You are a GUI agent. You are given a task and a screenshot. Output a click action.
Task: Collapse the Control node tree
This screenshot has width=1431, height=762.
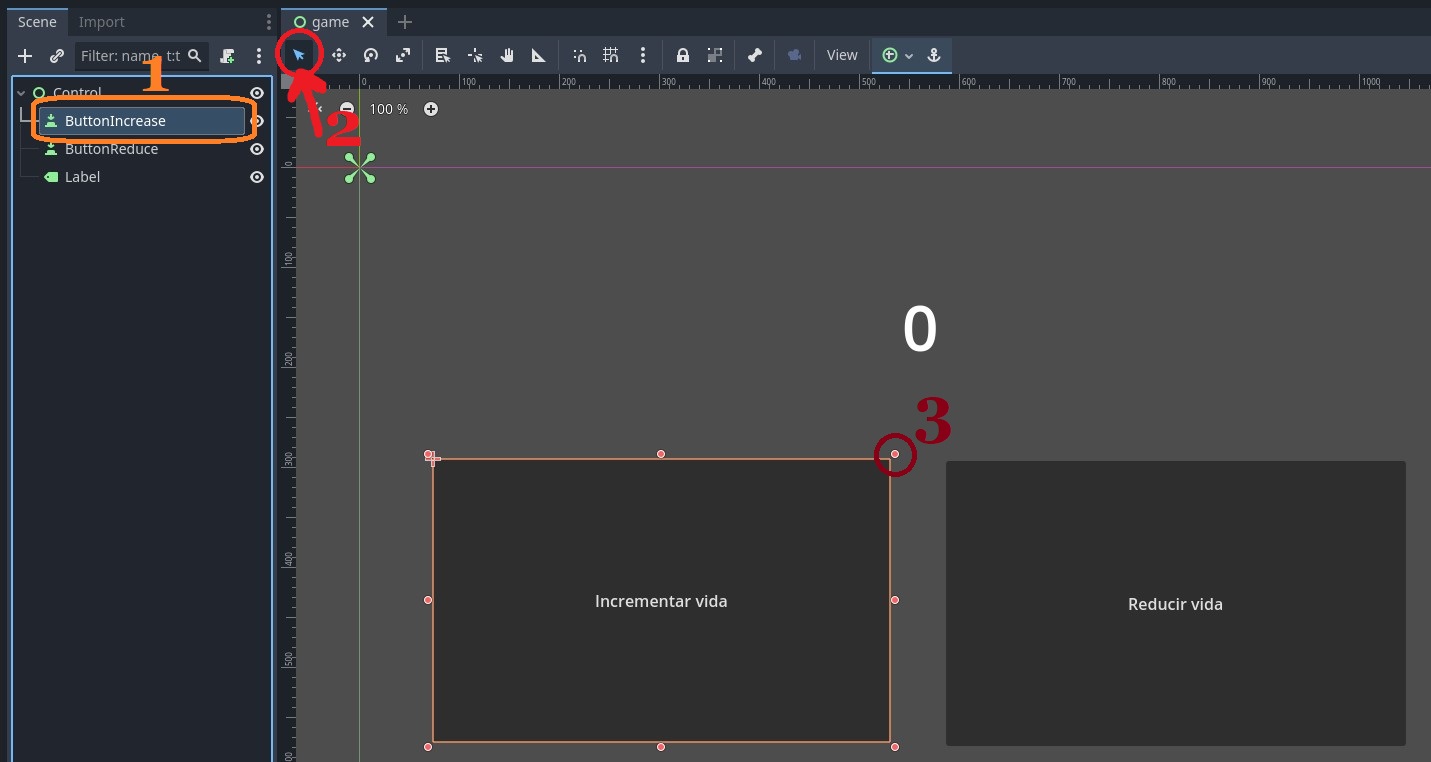pos(21,93)
